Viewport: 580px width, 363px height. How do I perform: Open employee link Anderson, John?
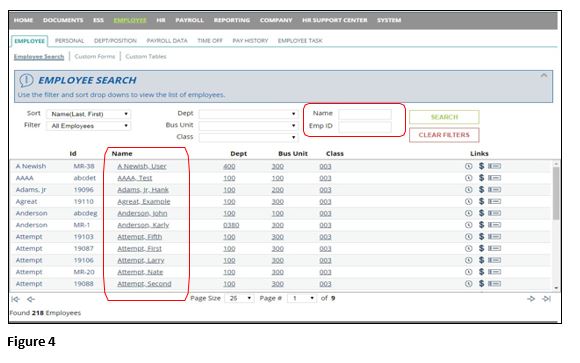coord(142,214)
